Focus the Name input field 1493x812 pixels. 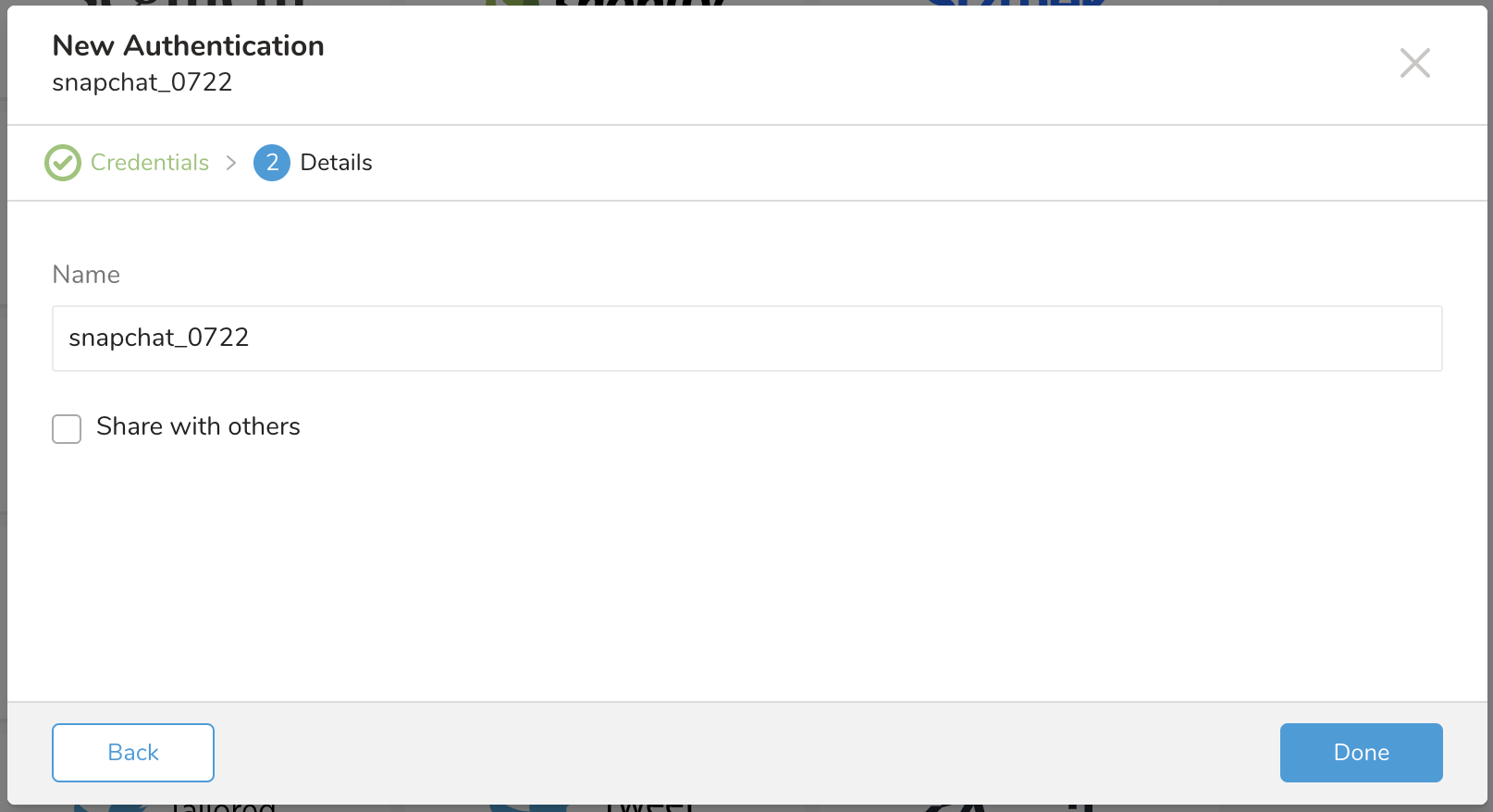pyautogui.click(x=746, y=338)
